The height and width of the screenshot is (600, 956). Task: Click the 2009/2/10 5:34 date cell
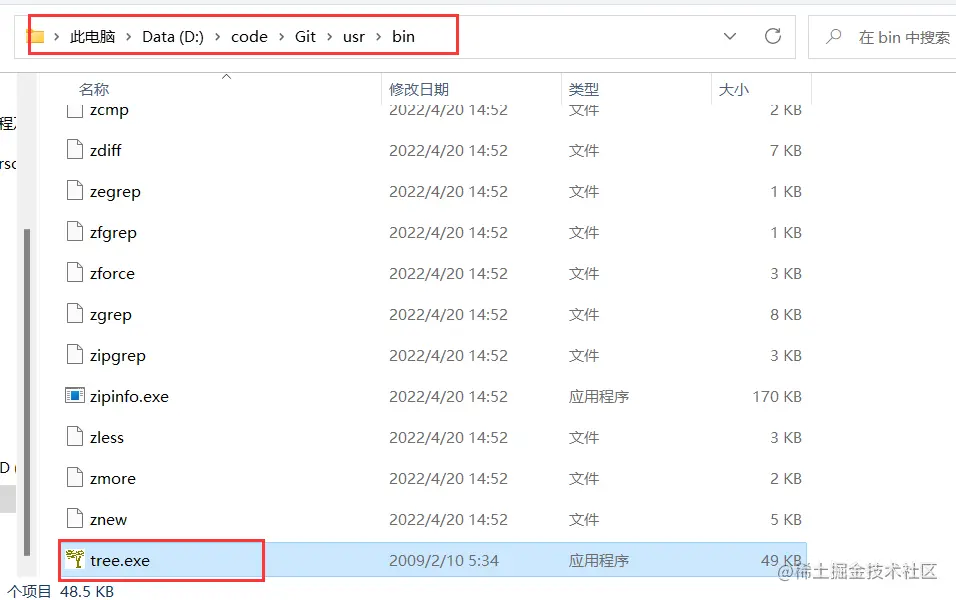[x=444, y=560]
